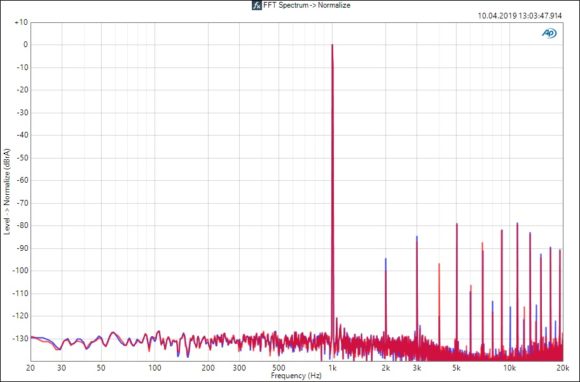Click the -130 label on level axis

point(20,339)
